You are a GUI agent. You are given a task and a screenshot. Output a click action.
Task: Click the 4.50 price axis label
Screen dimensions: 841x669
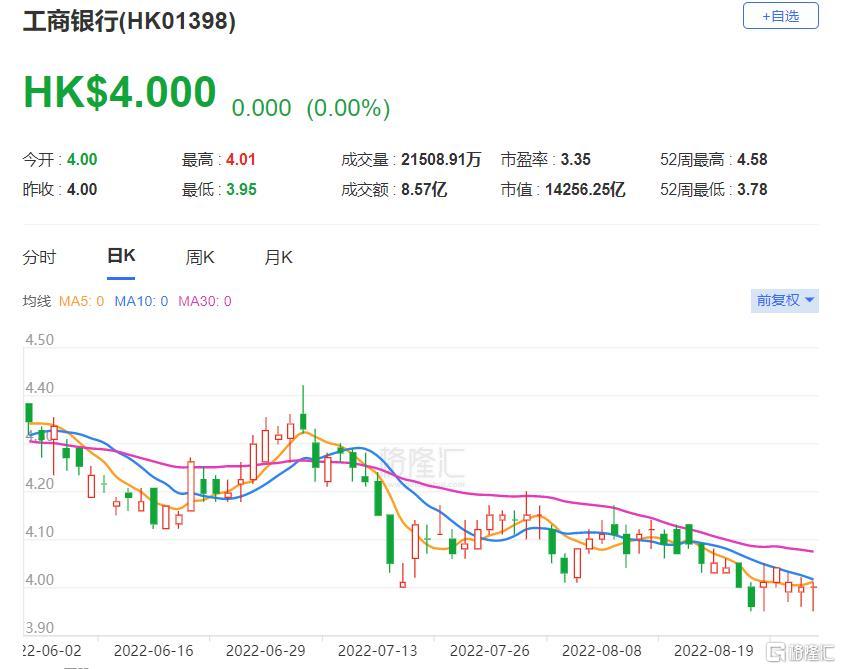[40, 340]
